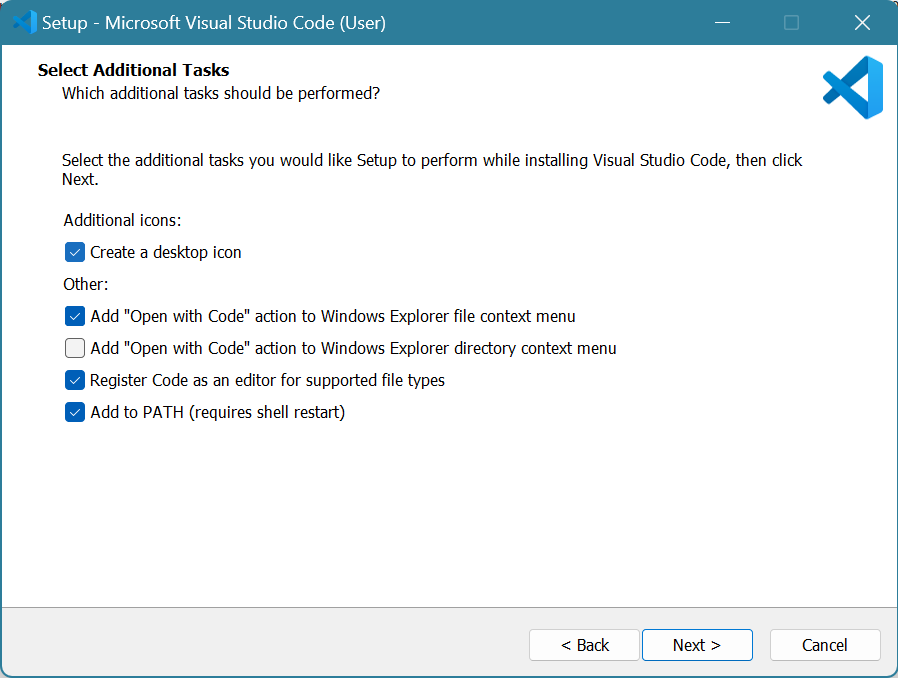Close the Setup window with X
Image resolution: width=898 pixels, height=678 pixels.
click(x=861, y=22)
